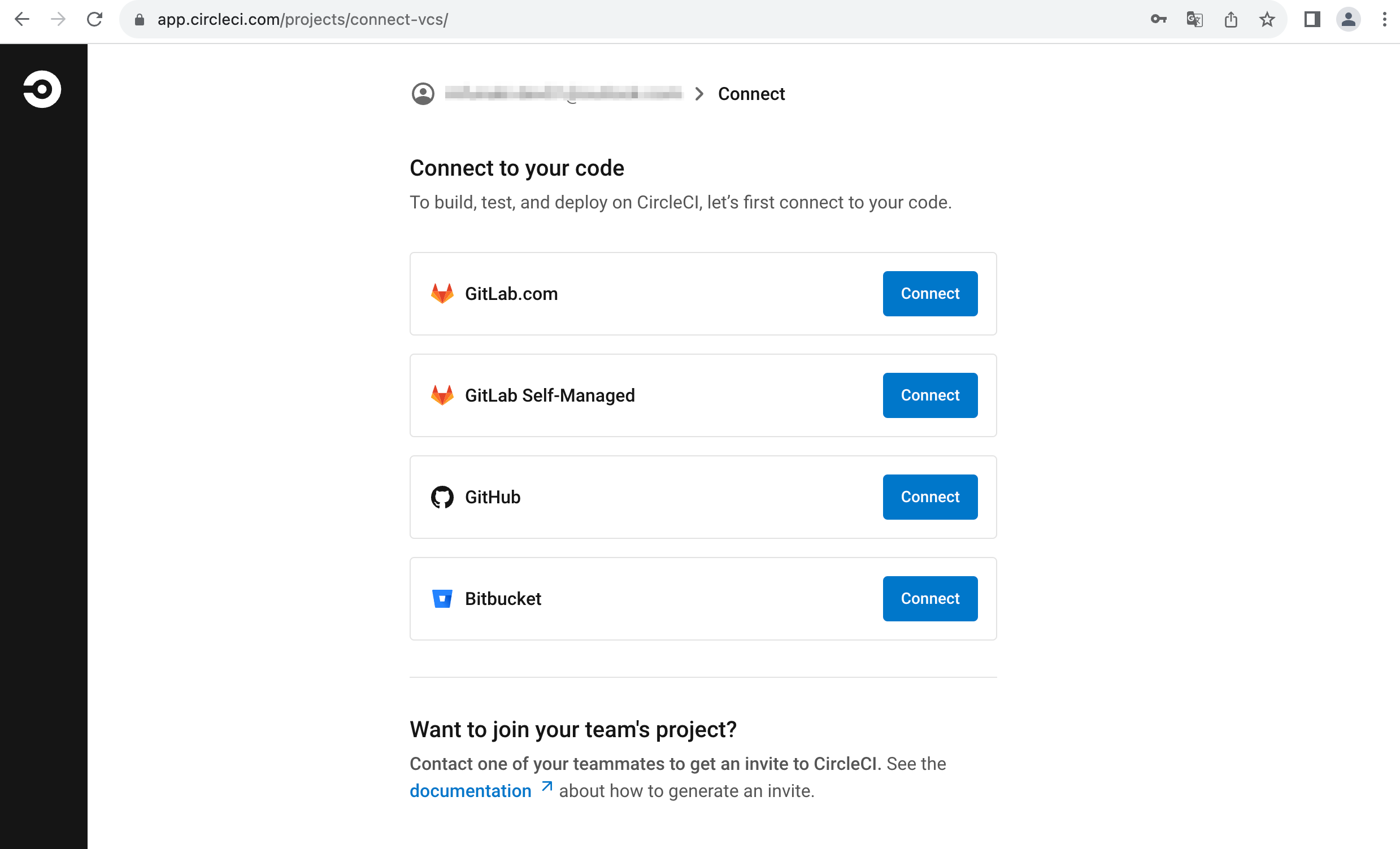
Task: Connect the GitHub repository
Action: (x=929, y=497)
